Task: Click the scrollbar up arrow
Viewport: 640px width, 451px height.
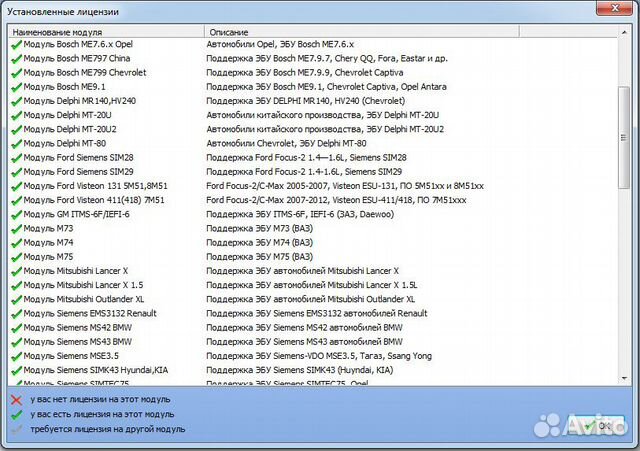Action: tap(624, 32)
